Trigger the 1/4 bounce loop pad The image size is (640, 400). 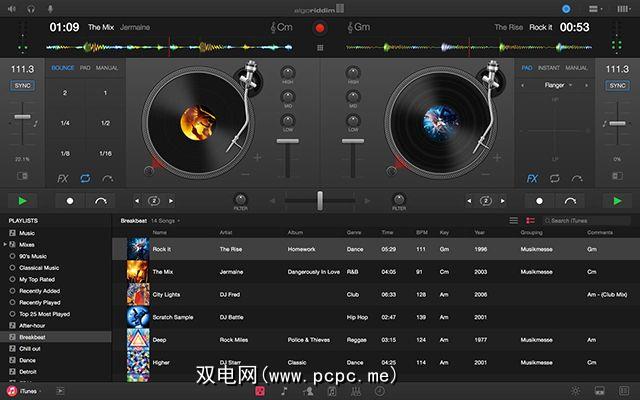click(x=65, y=123)
